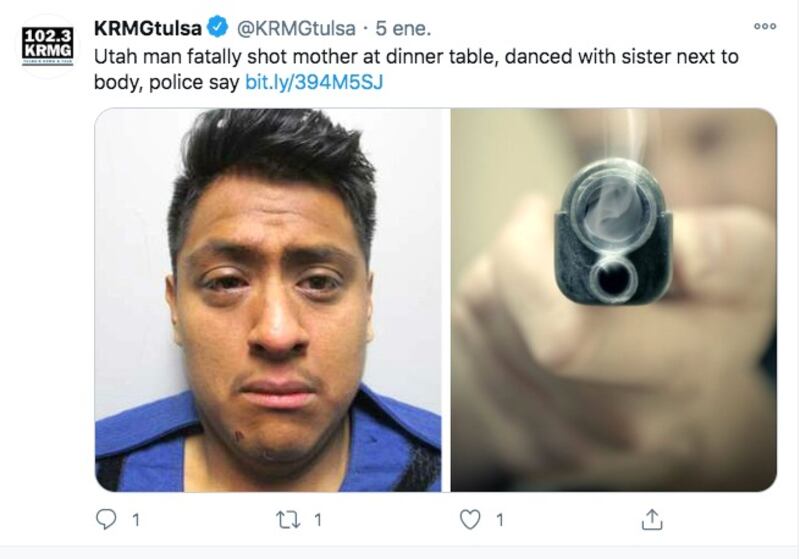The image size is (800, 559).
Task: Click the tweet headline text
Action: pos(416,69)
